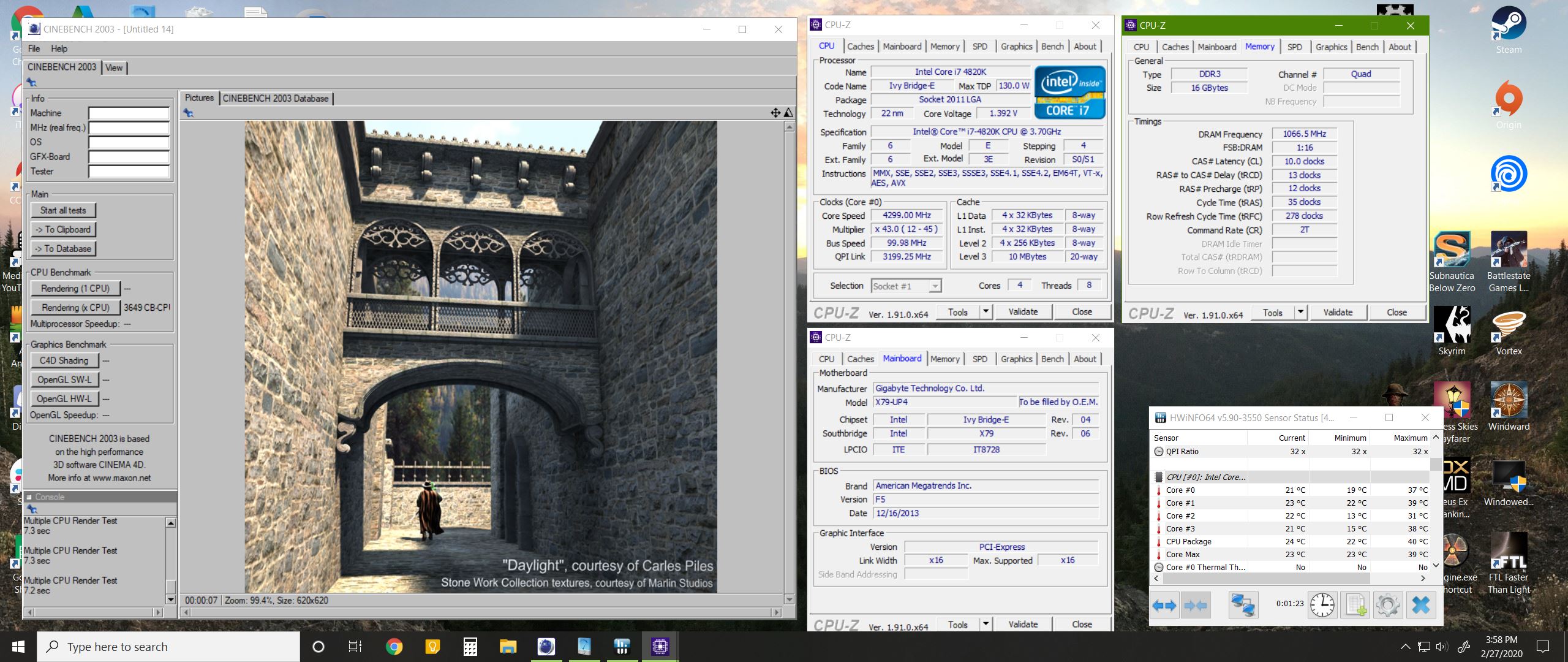Open Tools dropdown arrow in CPU-Z Mainboard window

[x=986, y=624]
